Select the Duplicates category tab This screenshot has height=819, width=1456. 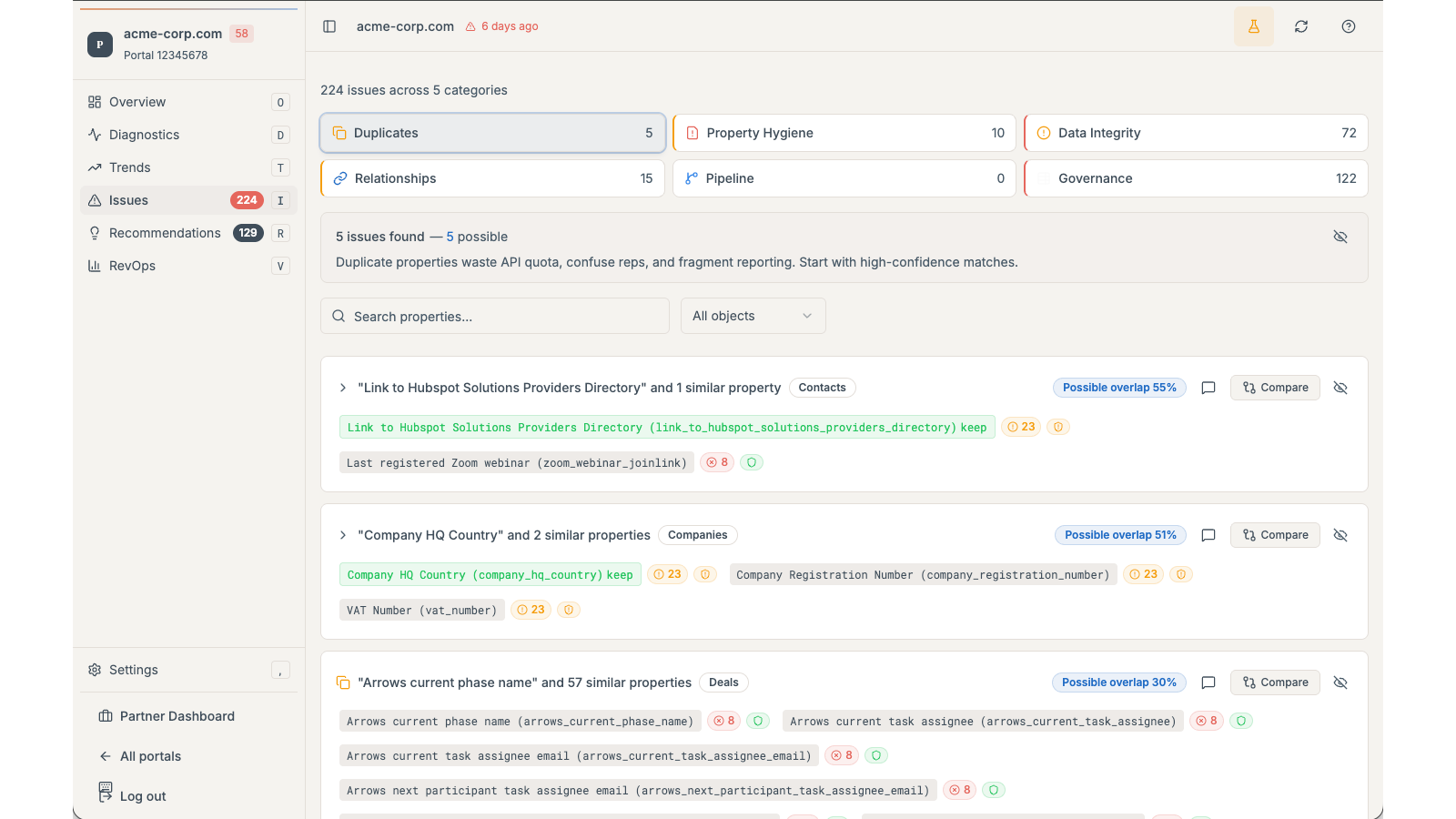pos(492,133)
